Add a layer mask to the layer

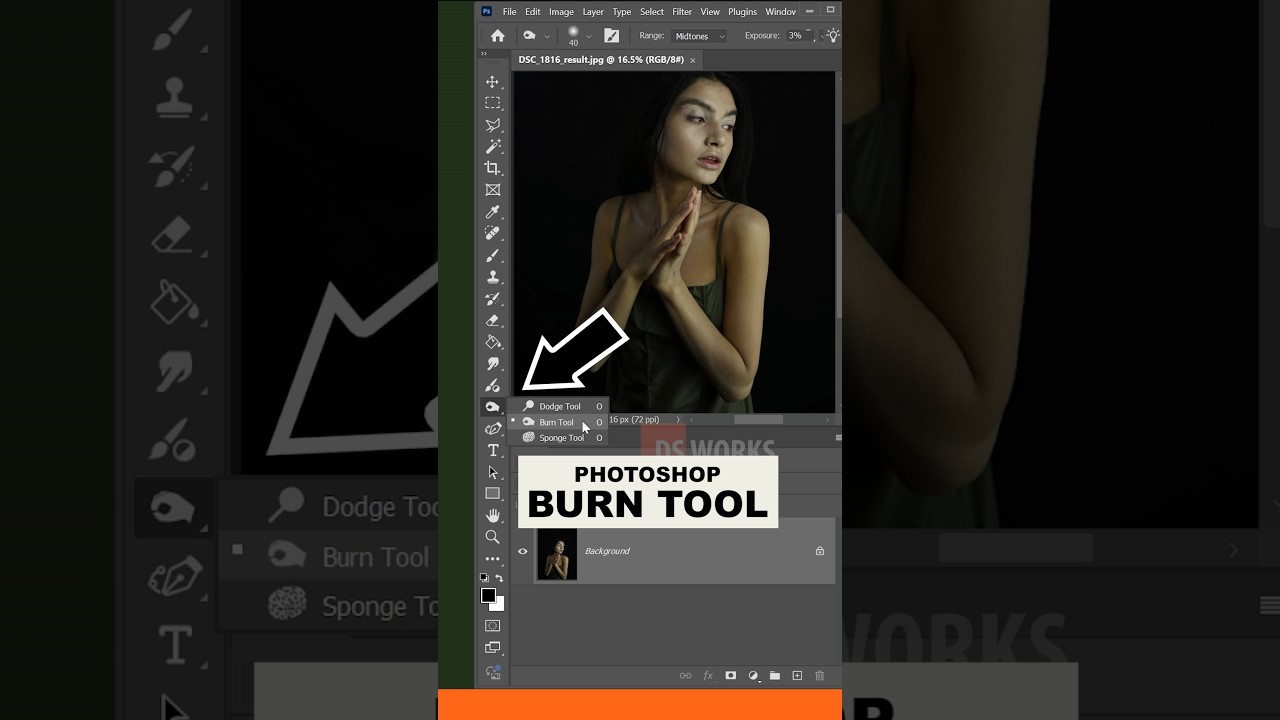coord(730,676)
